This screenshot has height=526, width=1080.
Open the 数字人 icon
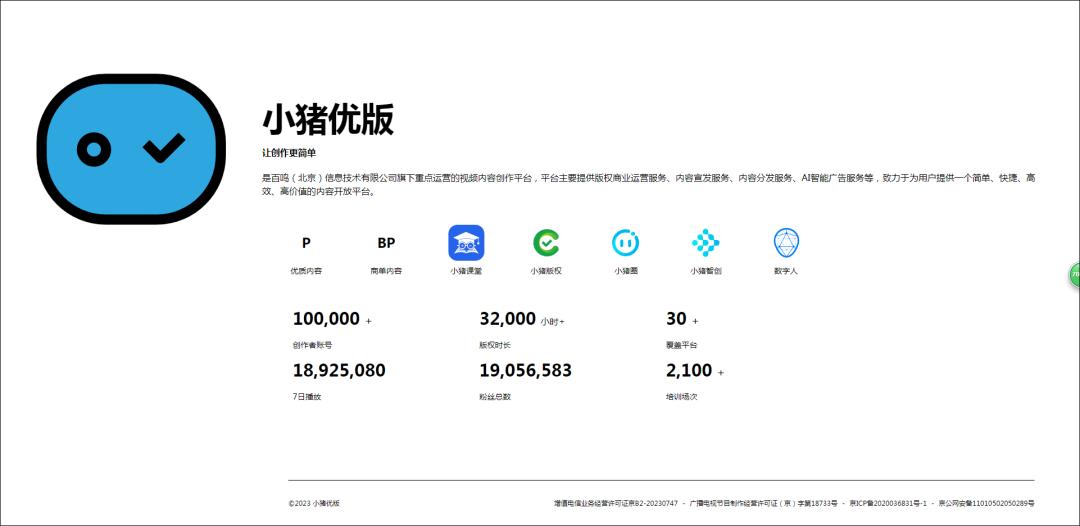(786, 243)
